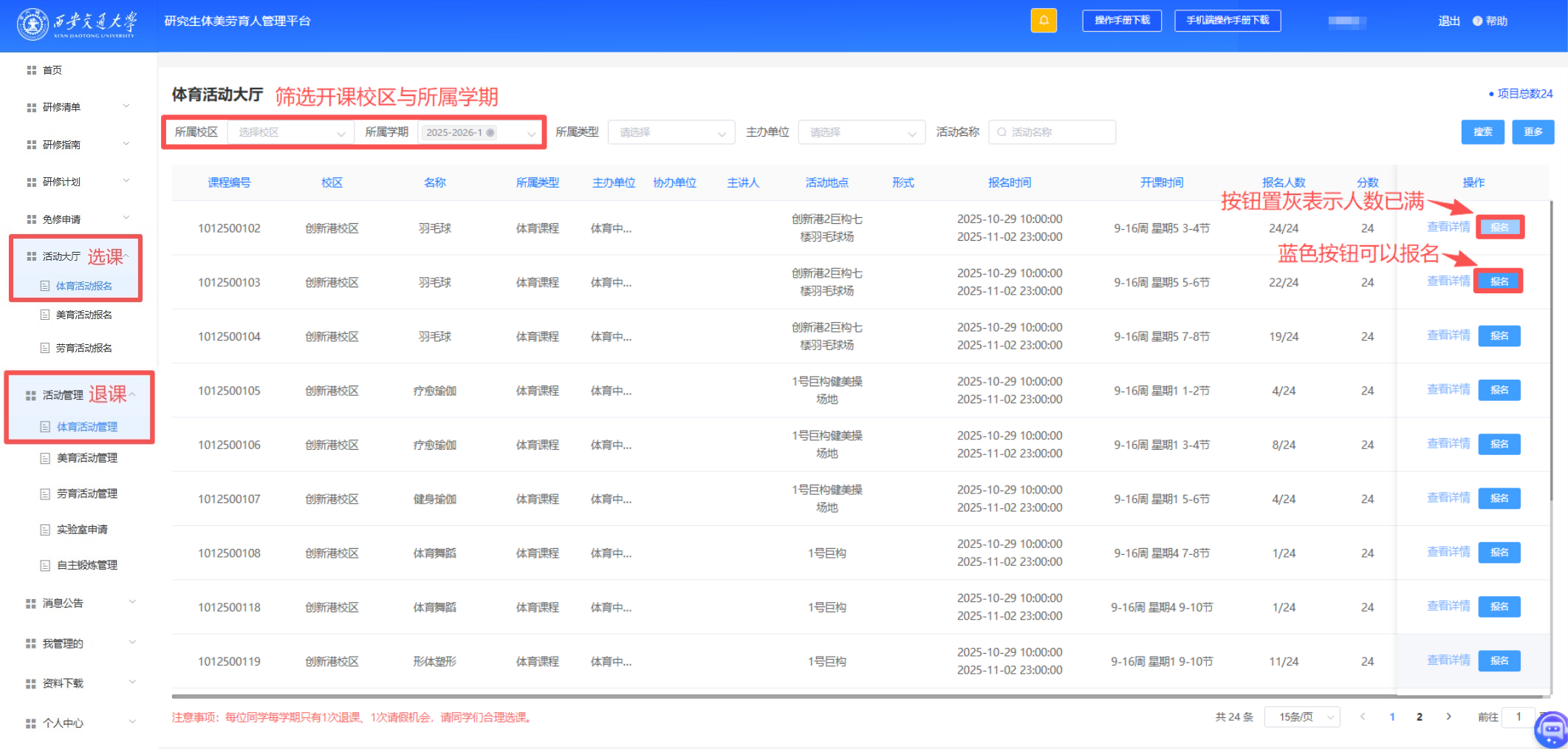Open the chatbot assistant icon
This screenshot has height=749, width=1568.
pyautogui.click(x=1550, y=730)
